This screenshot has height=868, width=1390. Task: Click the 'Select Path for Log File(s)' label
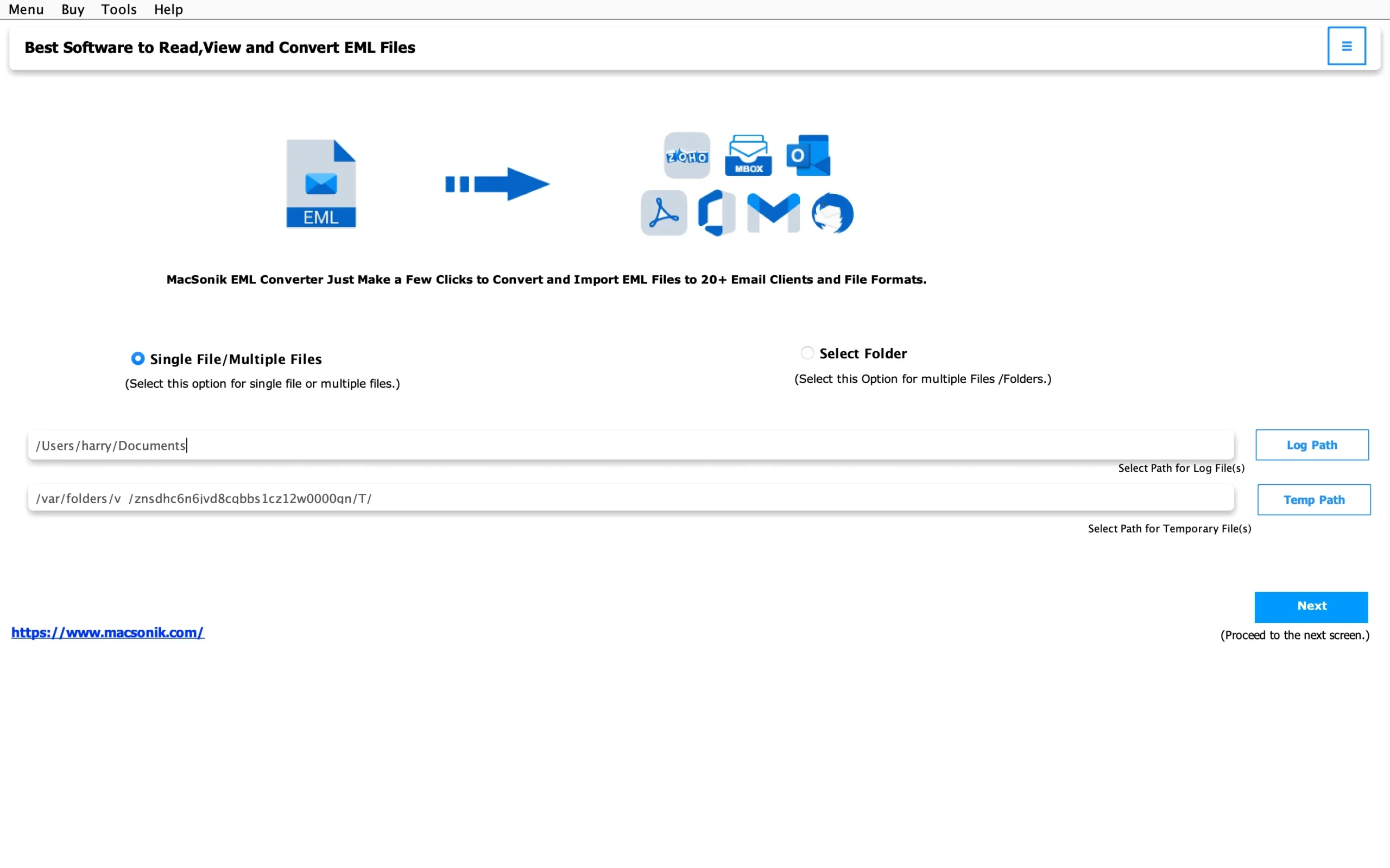tap(1181, 468)
